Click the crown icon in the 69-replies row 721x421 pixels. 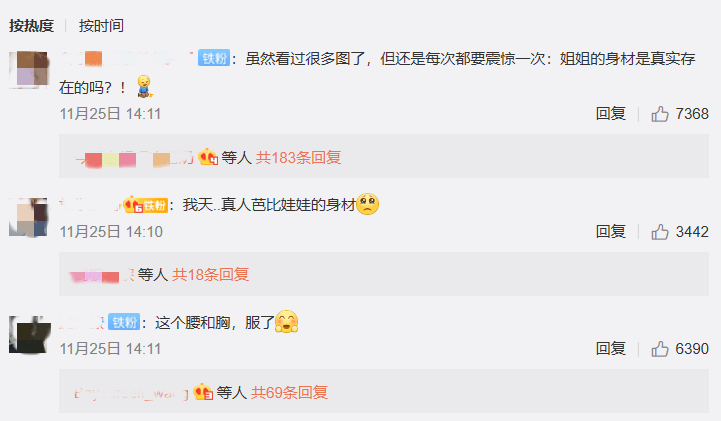click(x=203, y=392)
